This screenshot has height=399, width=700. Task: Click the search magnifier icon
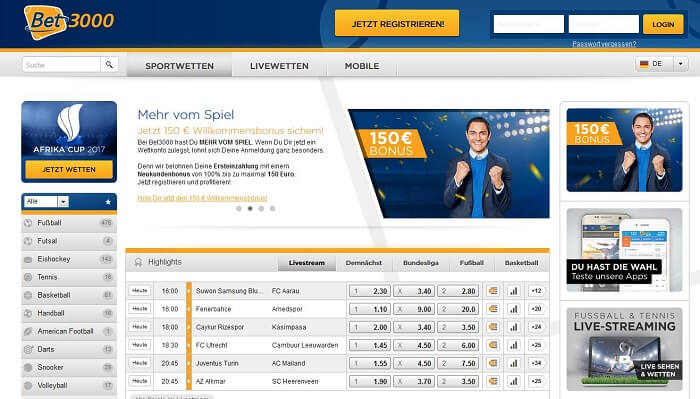point(109,65)
